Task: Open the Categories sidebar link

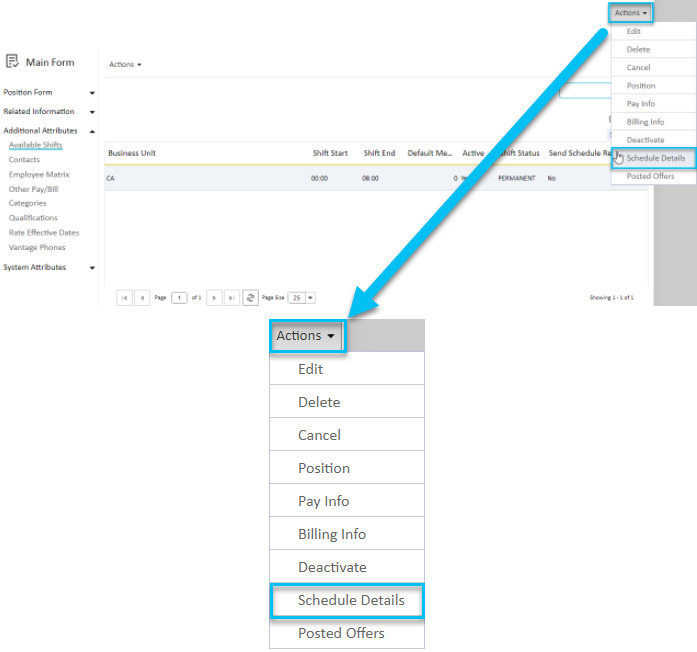Action: pos(28,203)
